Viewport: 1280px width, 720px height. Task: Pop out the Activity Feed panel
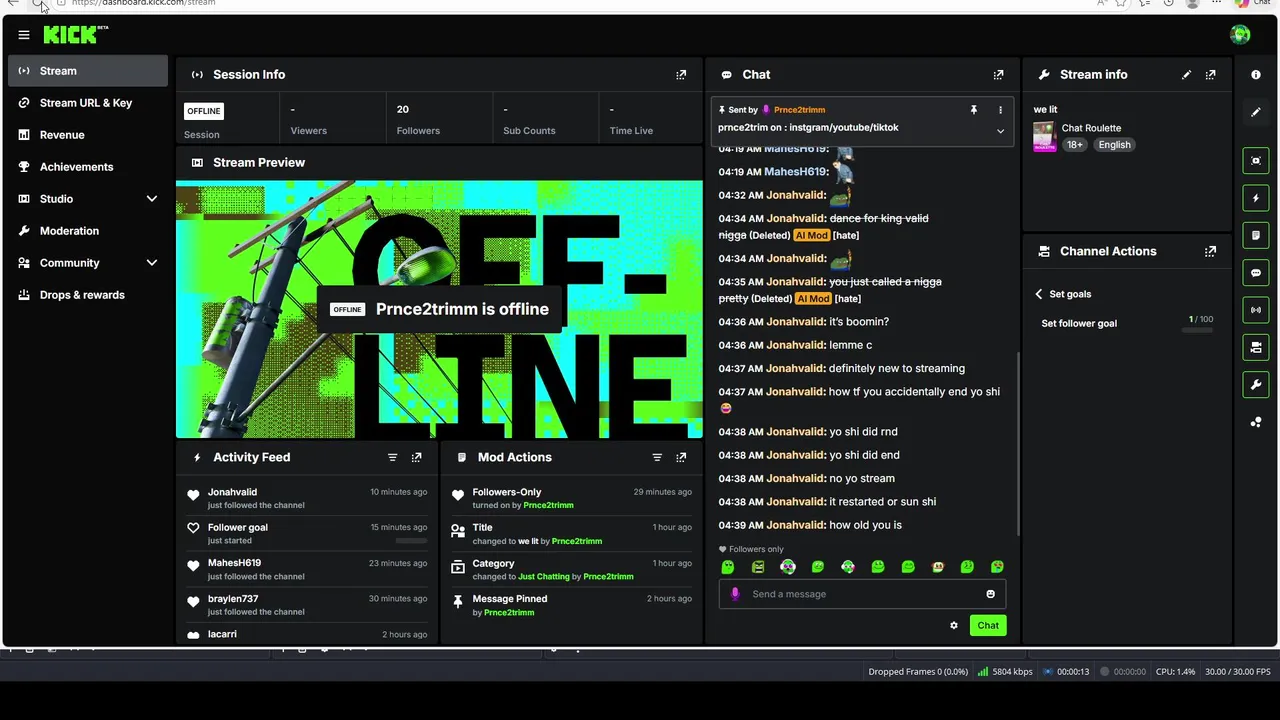tap(416, 457)
